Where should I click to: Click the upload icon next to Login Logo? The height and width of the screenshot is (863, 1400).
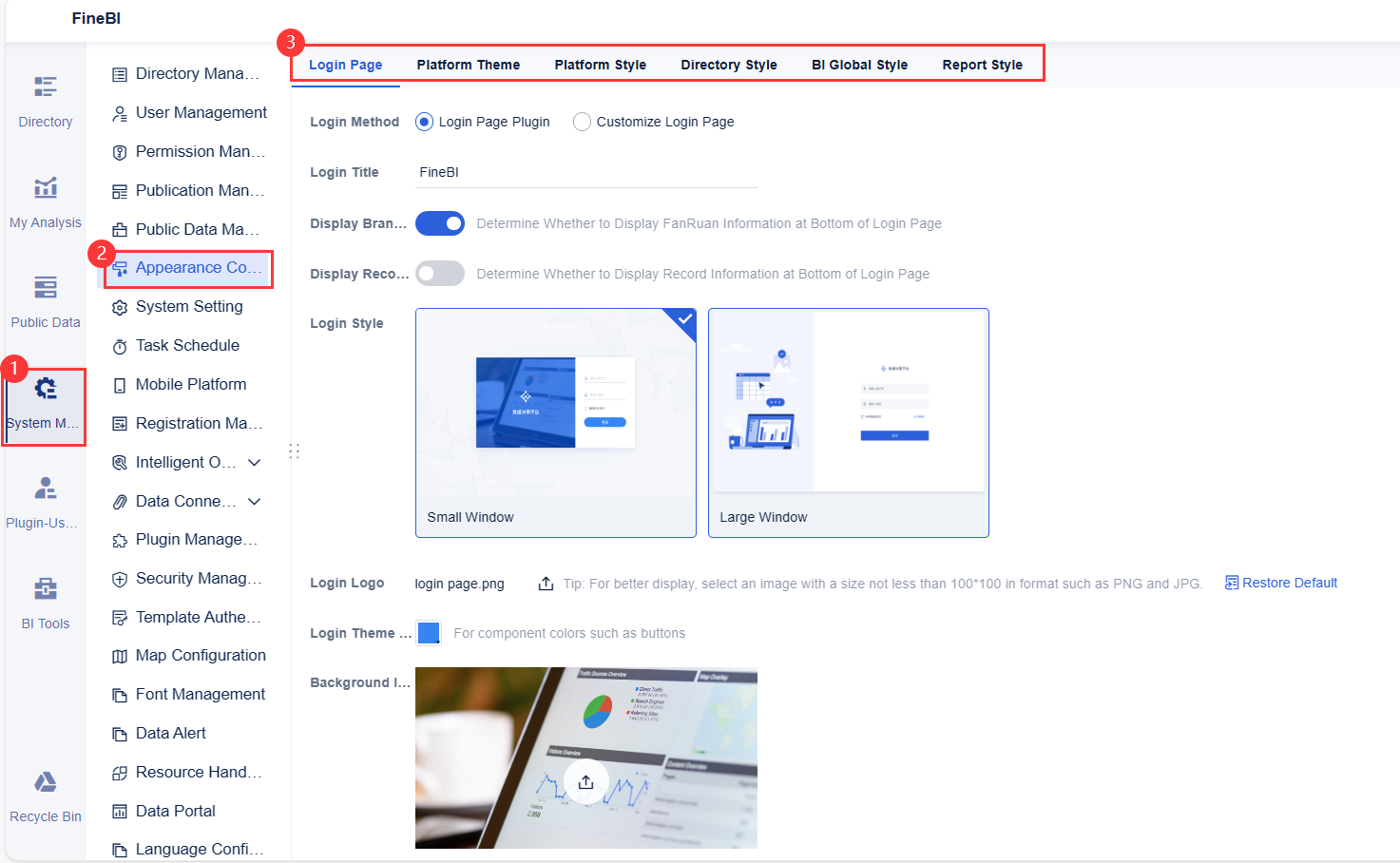coord(545,583)
